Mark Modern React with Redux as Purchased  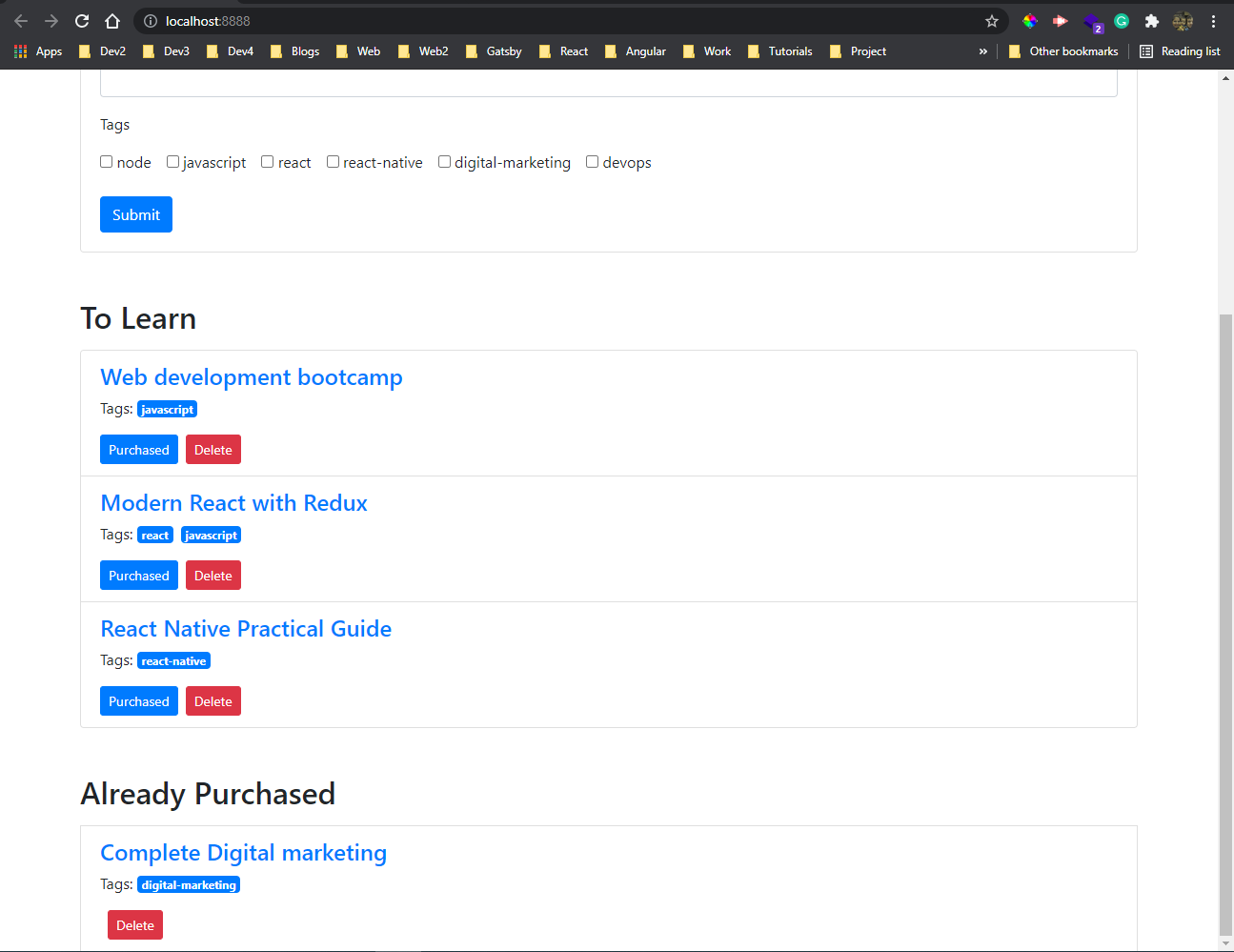139,576
